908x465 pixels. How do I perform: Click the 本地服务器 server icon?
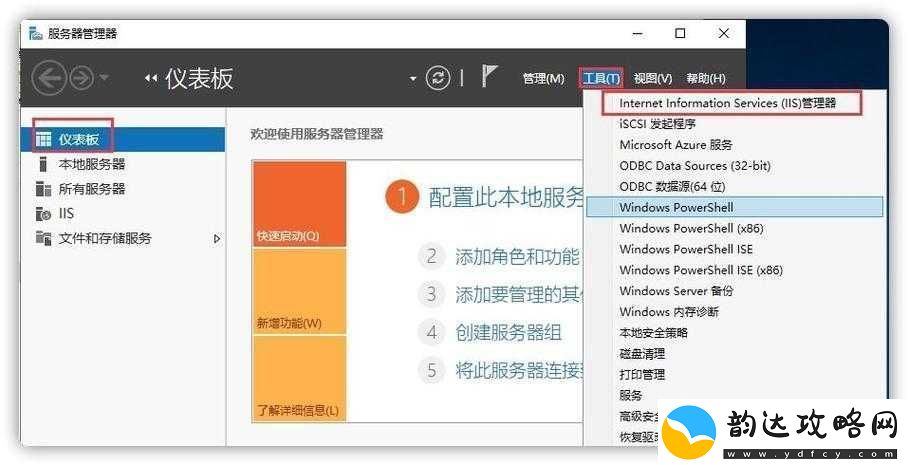(x=43, y=164)
